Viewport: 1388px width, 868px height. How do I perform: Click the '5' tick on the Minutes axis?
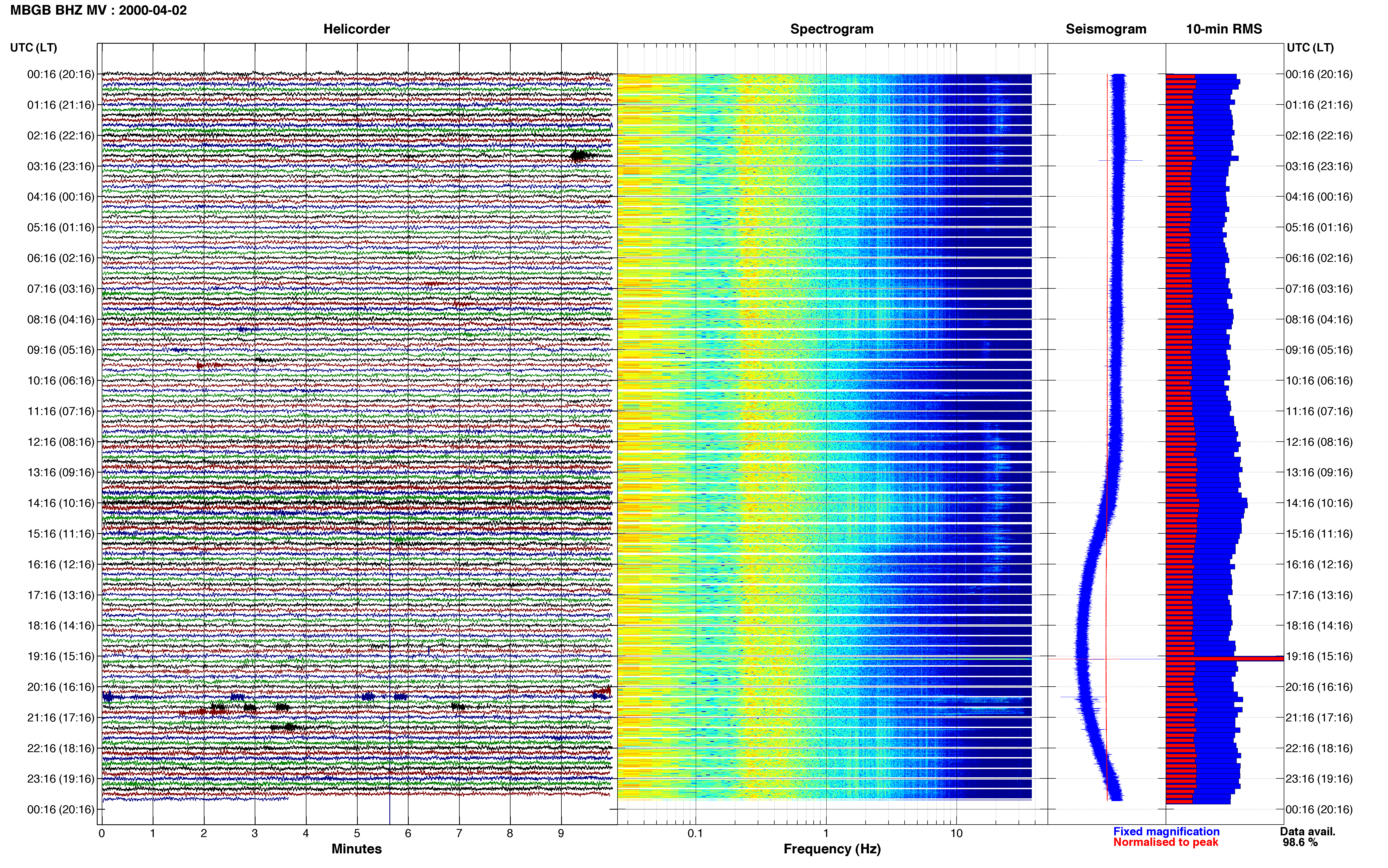357,833
